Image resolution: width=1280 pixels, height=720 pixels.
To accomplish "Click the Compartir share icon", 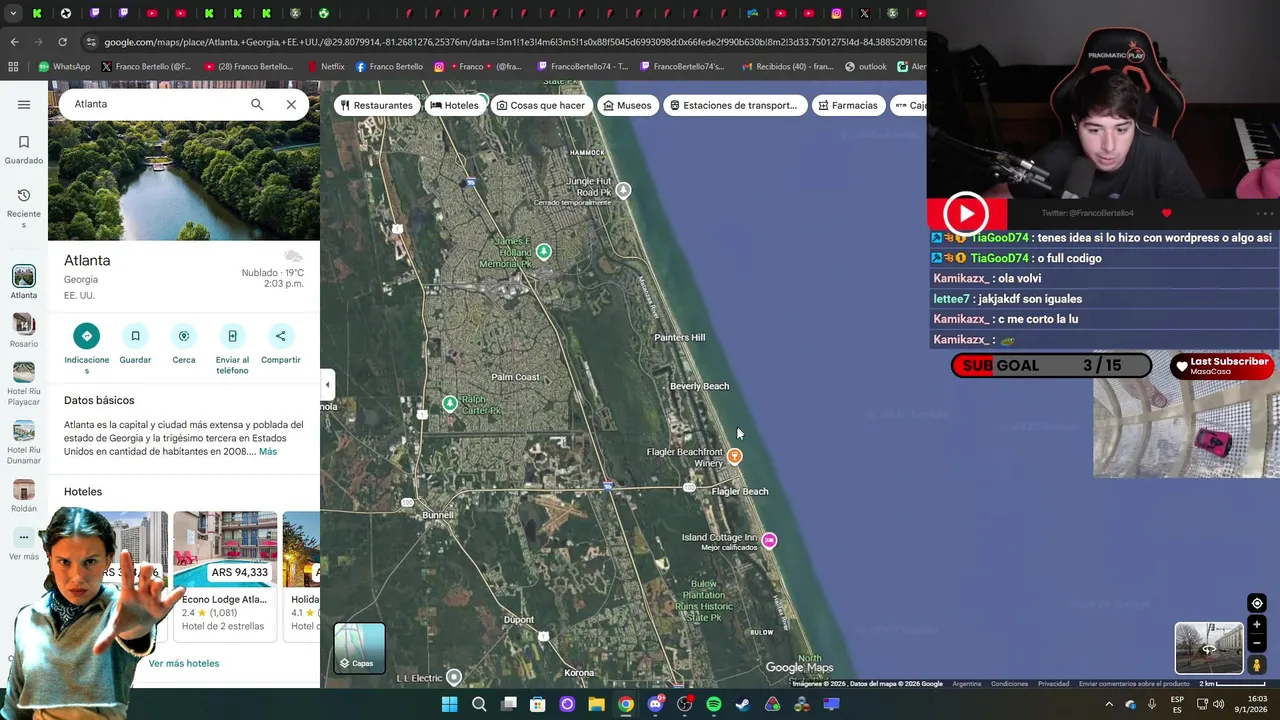I will coord(281,336).
